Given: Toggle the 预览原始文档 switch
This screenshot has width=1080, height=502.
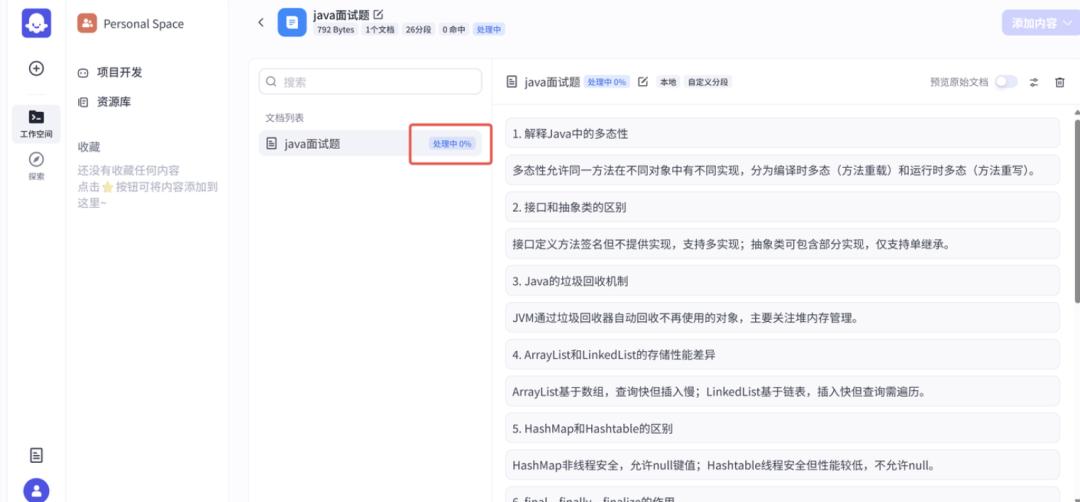Looking at the screenshot, I should tap(1006, 82).
